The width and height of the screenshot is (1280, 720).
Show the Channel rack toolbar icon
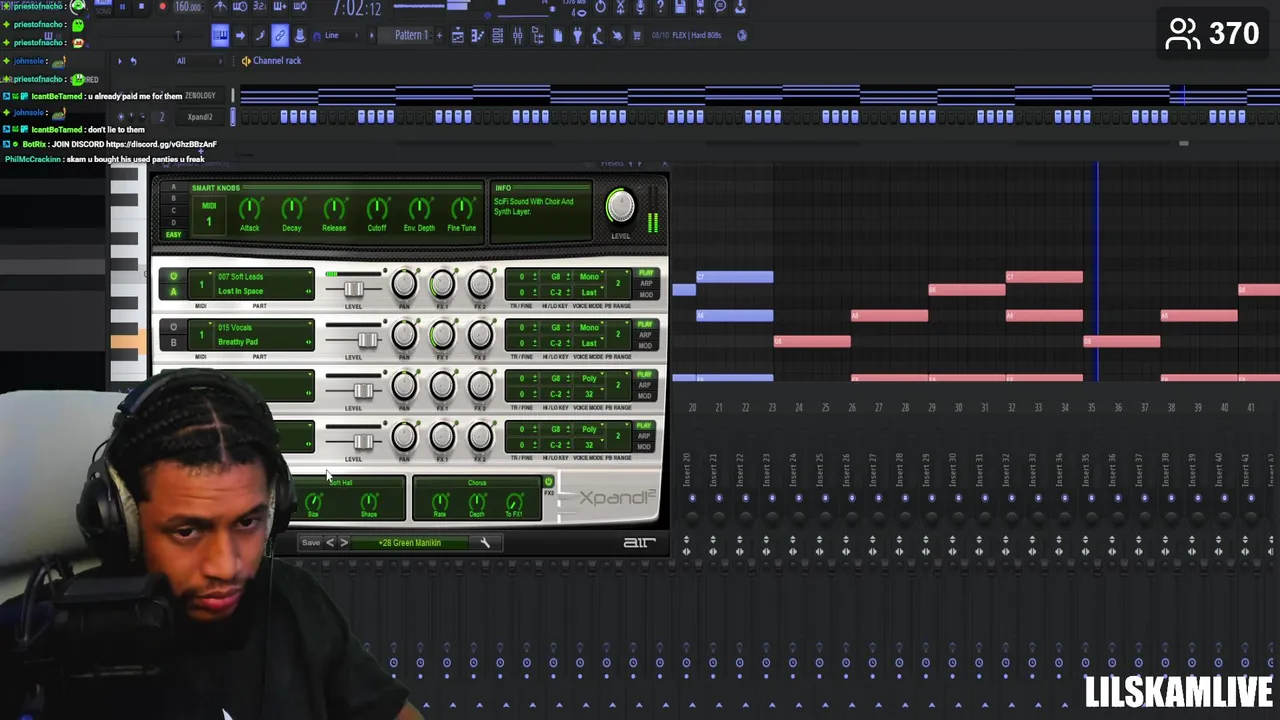coord(497,35)
